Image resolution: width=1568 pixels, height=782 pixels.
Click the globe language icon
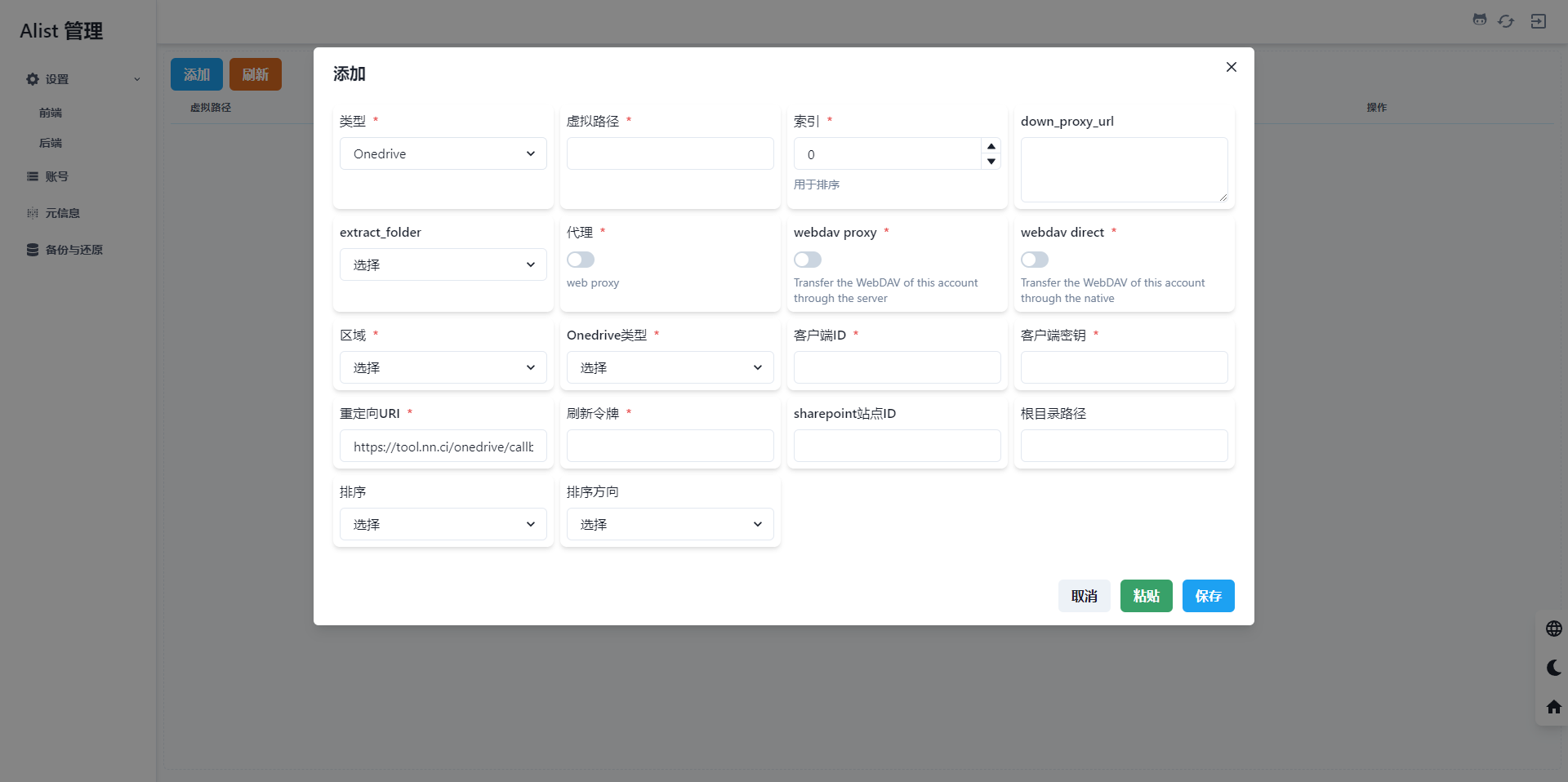pos(1553,629)
